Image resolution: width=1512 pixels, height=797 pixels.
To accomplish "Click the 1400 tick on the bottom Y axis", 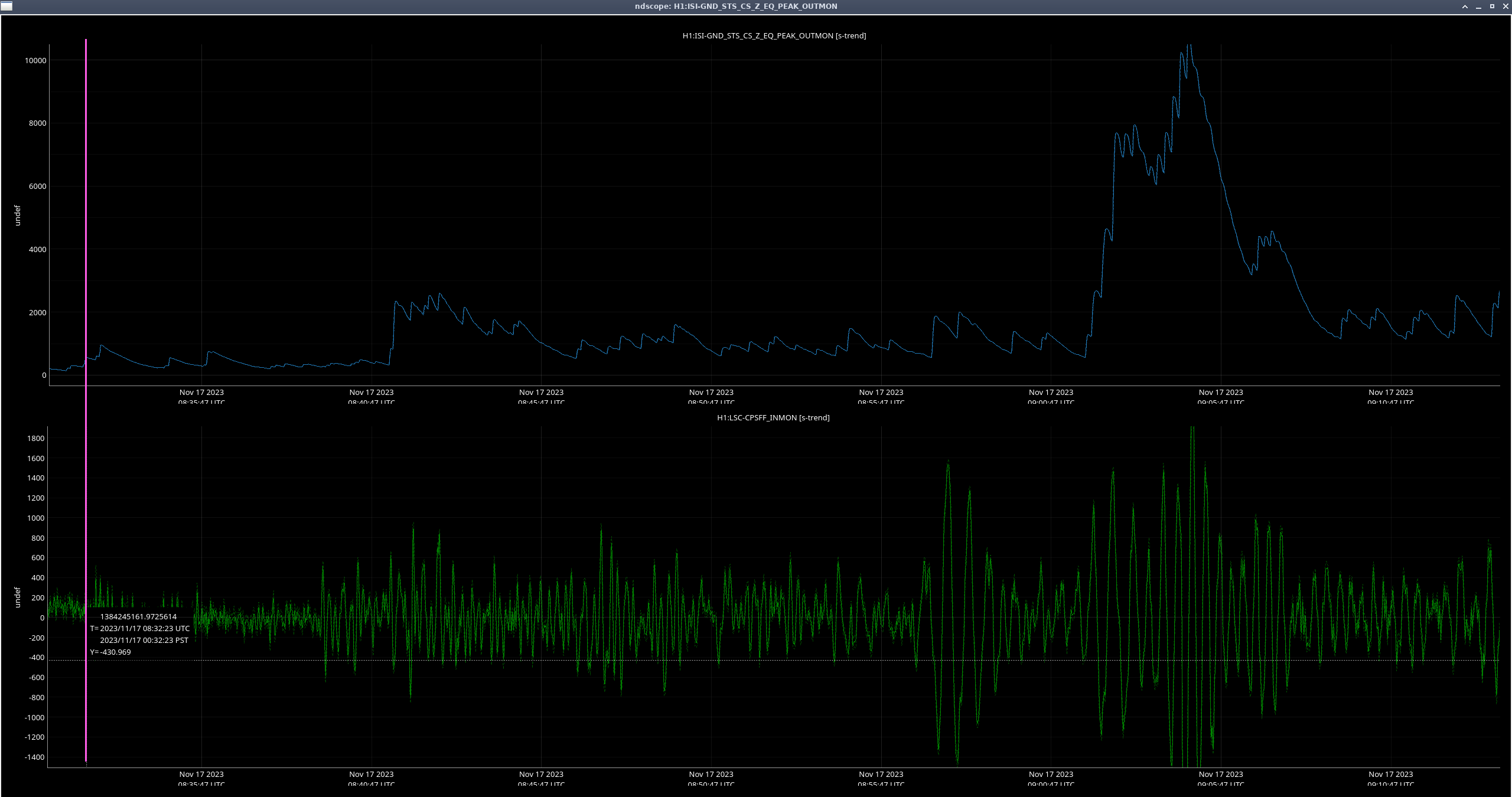I will [x=36, y=478].
